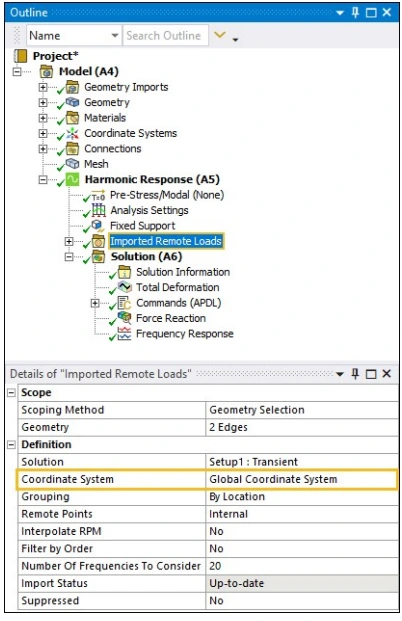Click the Fixed Support icon
The width and height of the screenshot is (402, 621).
click(x=98, y=226)
